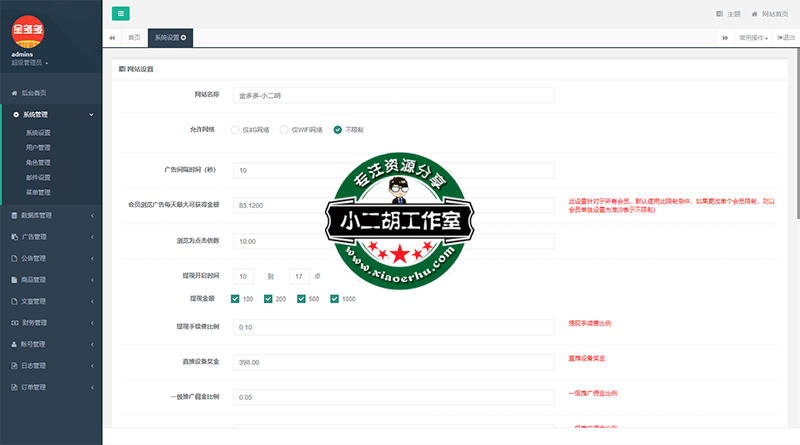
Task: Open the 用户管理 submenu item
Action: pyautogui.click(x=38, y=147)
